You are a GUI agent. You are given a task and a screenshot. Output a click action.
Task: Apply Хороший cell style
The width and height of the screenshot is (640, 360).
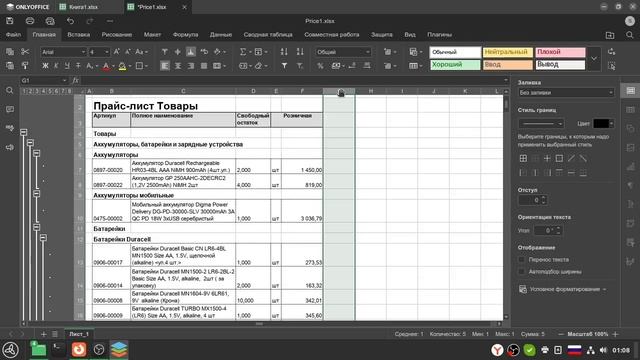[x=455, y=64]
